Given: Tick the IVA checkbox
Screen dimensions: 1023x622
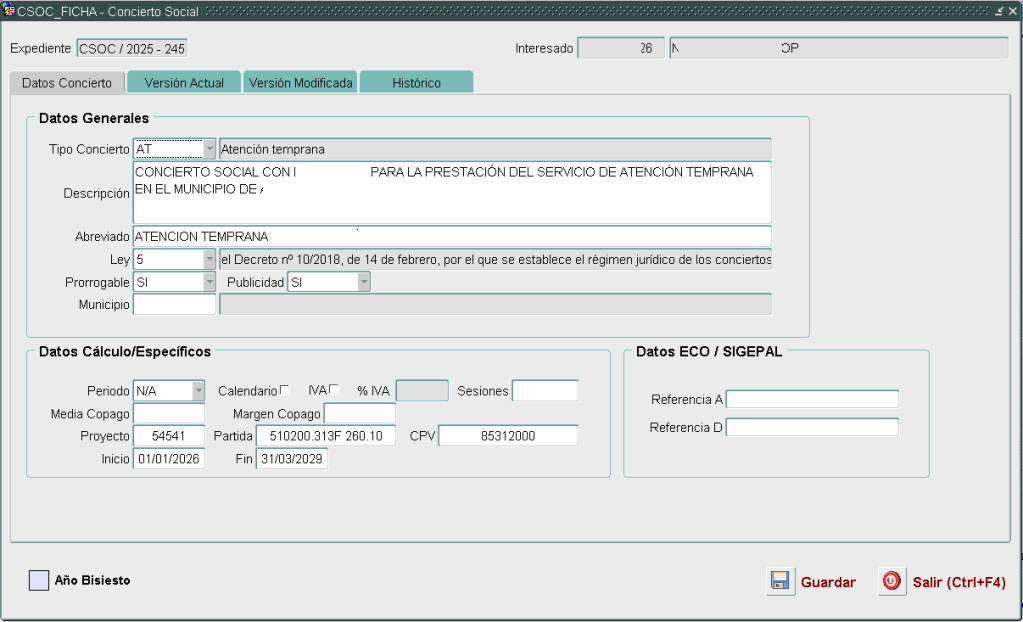Looking at the screenshot, I should [334, 390].
